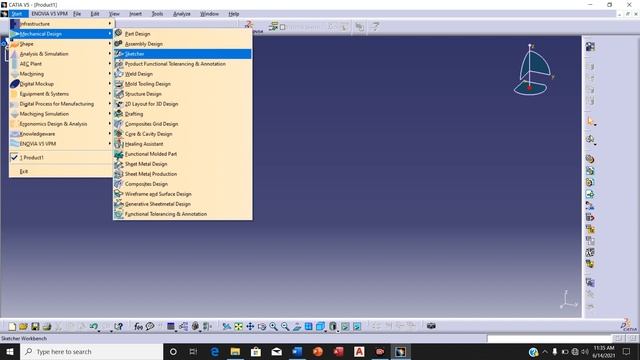Expand the Knowledgeware submenu
This screenshot has height=360, width=640.
[x=61, y=134]
